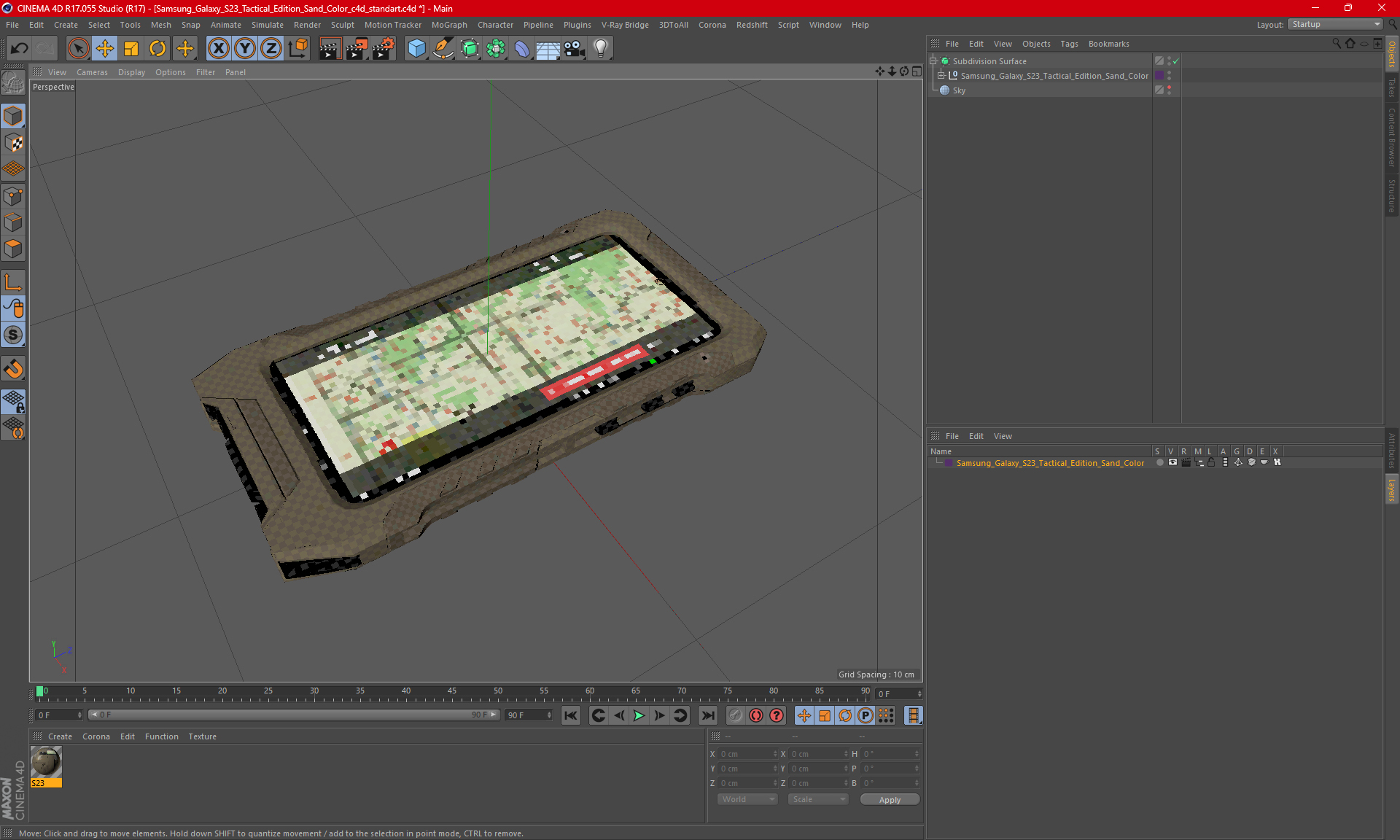Toggle Z axis lock
The height and width of the screenshot is (840, 1400).
[x=271, y=49]
